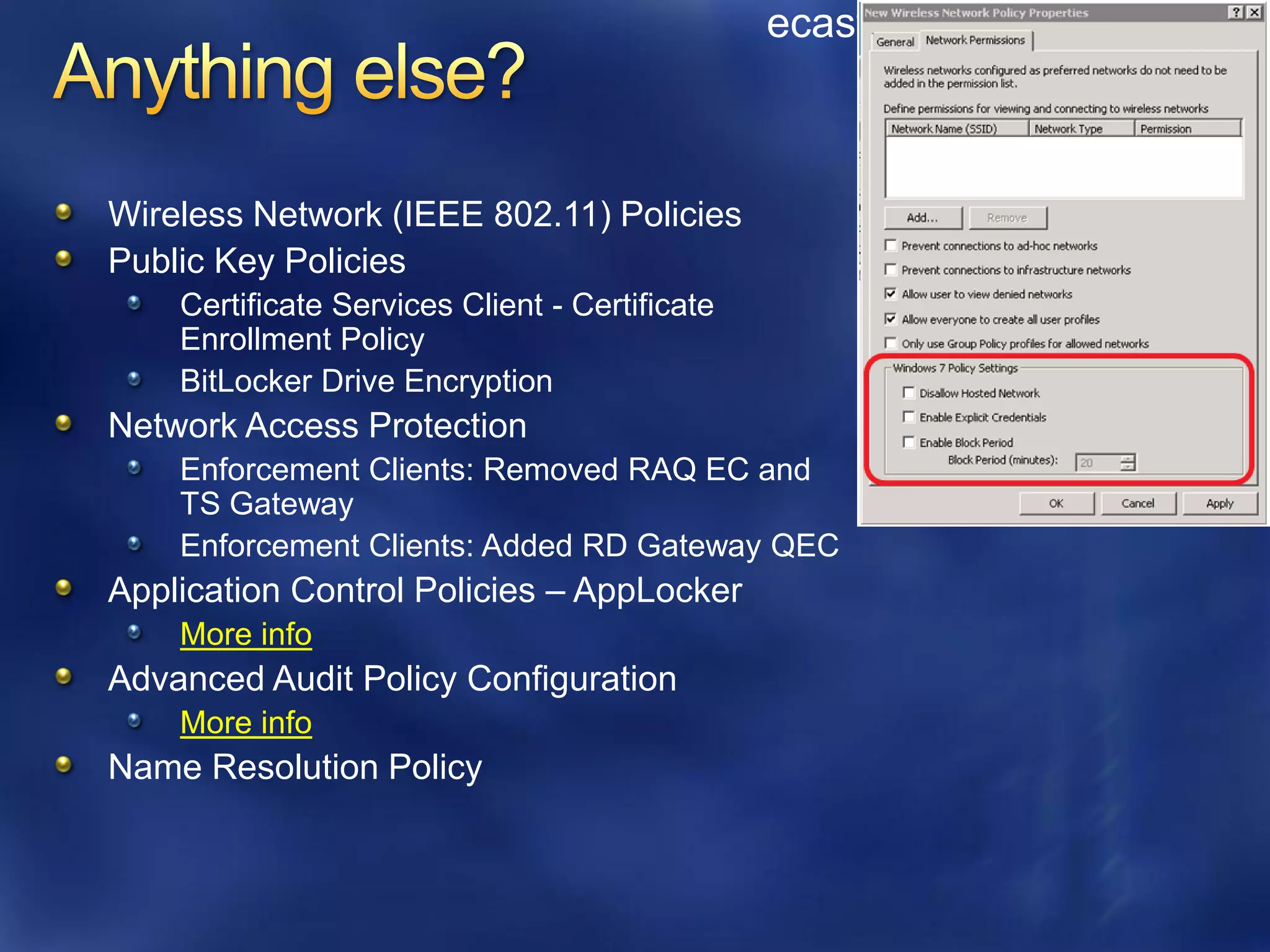Open More info link under Advanced Audit Policy
The height and width of the screenshot is (952, 1270).
(x=246, y=723)
